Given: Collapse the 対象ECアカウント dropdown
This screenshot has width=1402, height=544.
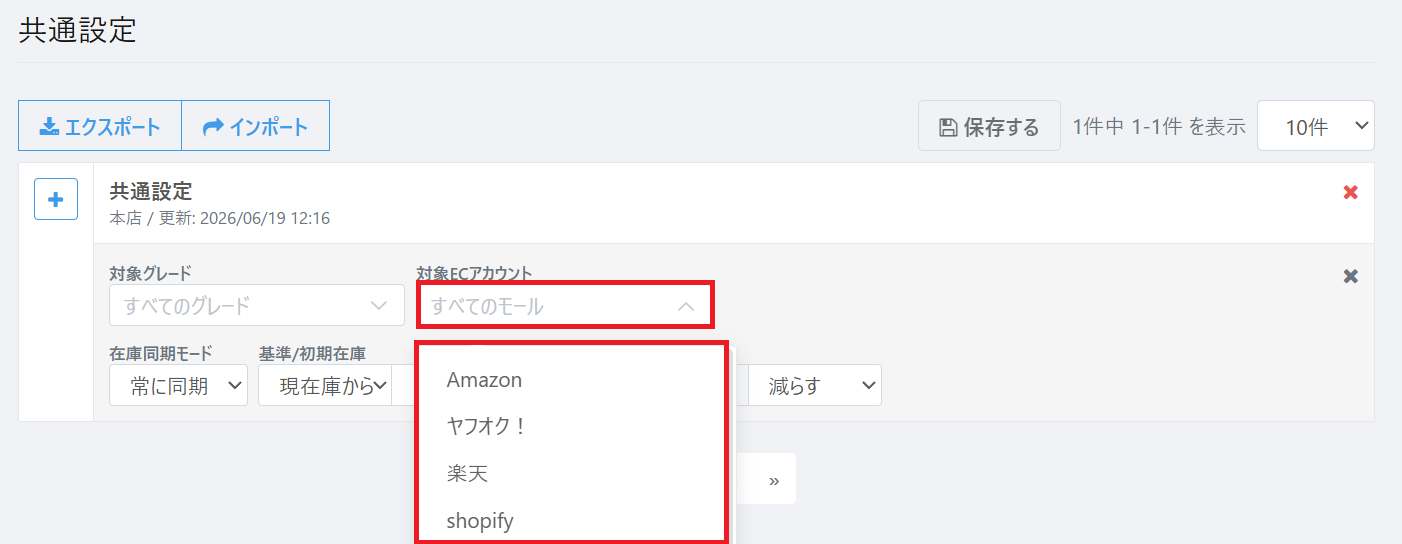Looking at the screenshot, I should [x=565, y=305].
